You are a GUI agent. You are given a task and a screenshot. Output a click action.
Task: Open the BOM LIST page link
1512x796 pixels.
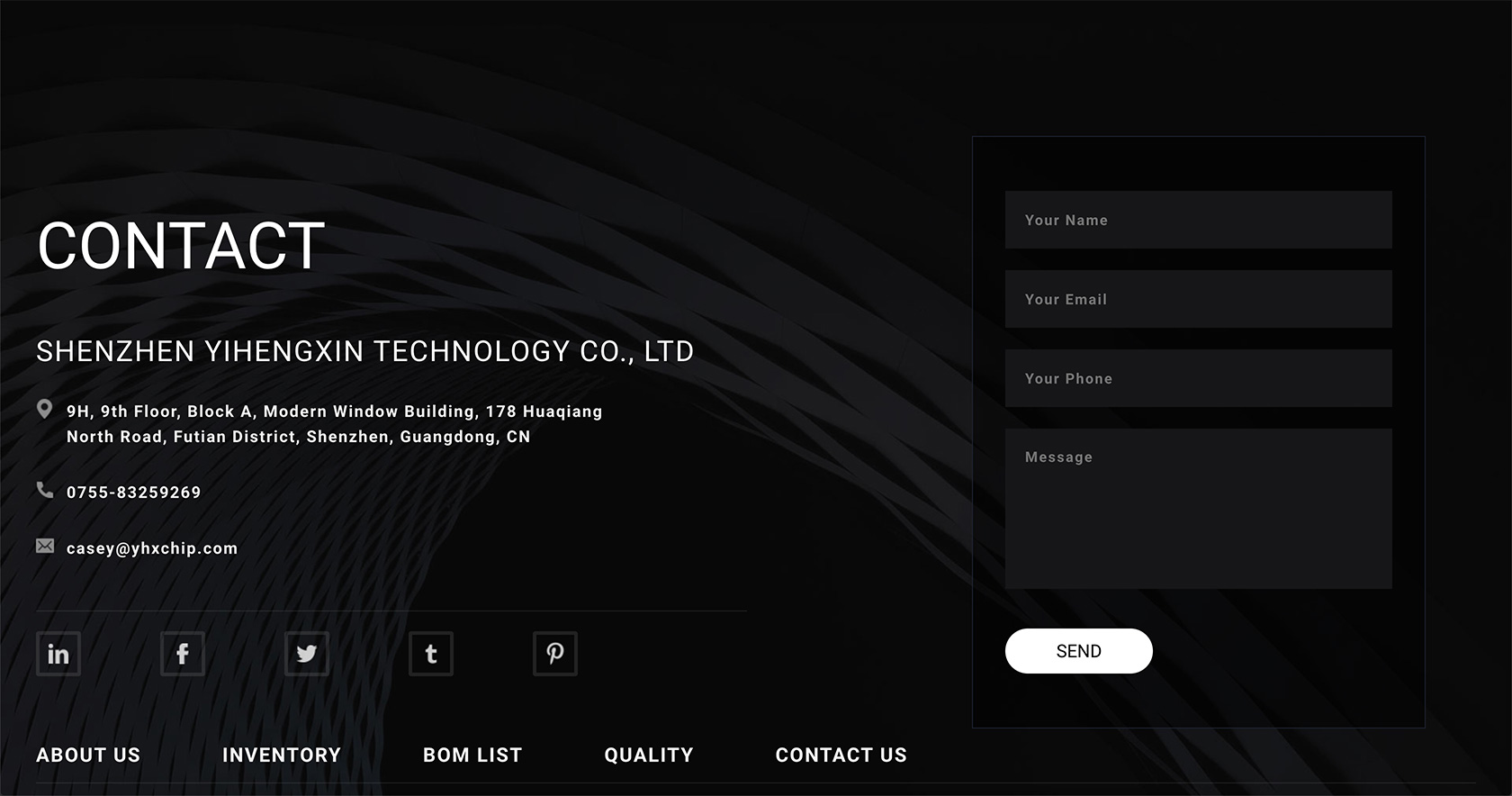472,755
